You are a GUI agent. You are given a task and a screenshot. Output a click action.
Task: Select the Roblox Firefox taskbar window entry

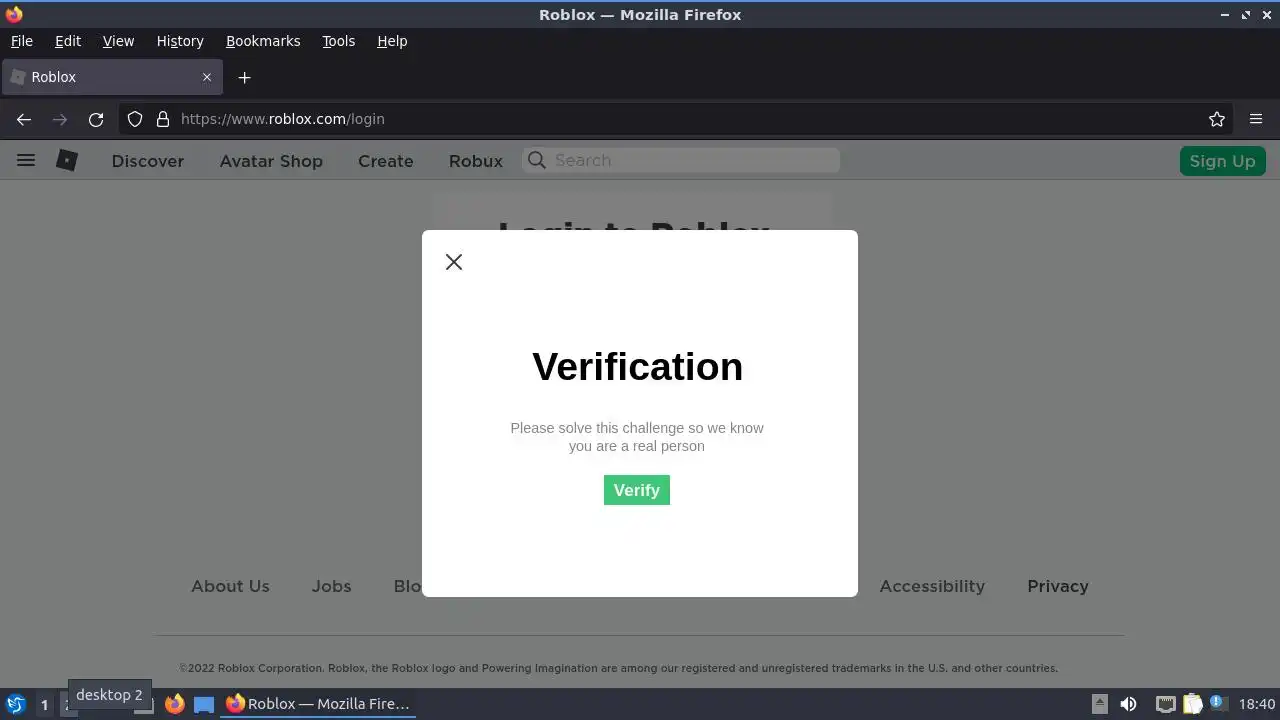pos(318,704)
